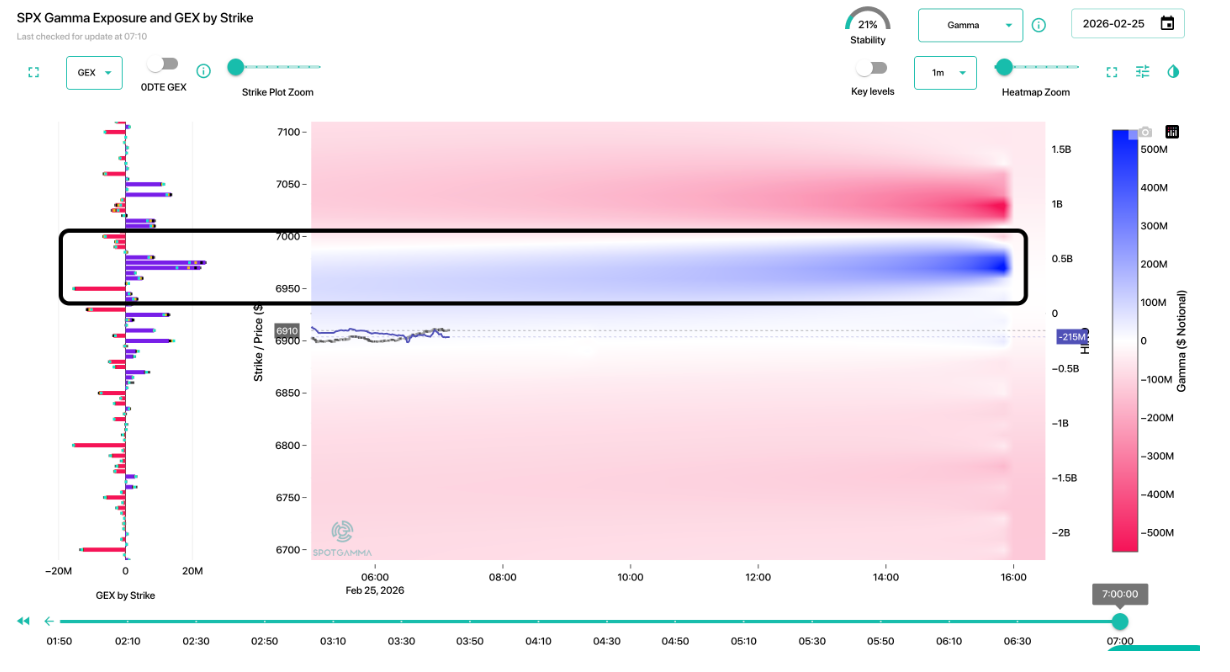Viewport: 1230px width, 672px height.
Task: Open the Gamma dropdown selector
Action: pos(970,24)
